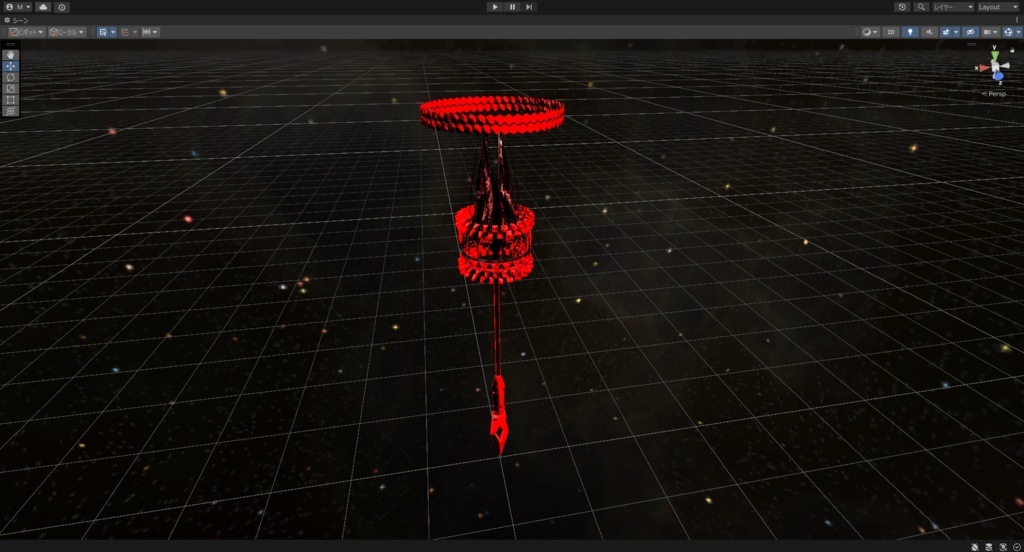Toggle grid visibility button
1024x552 pixels.
103,32
